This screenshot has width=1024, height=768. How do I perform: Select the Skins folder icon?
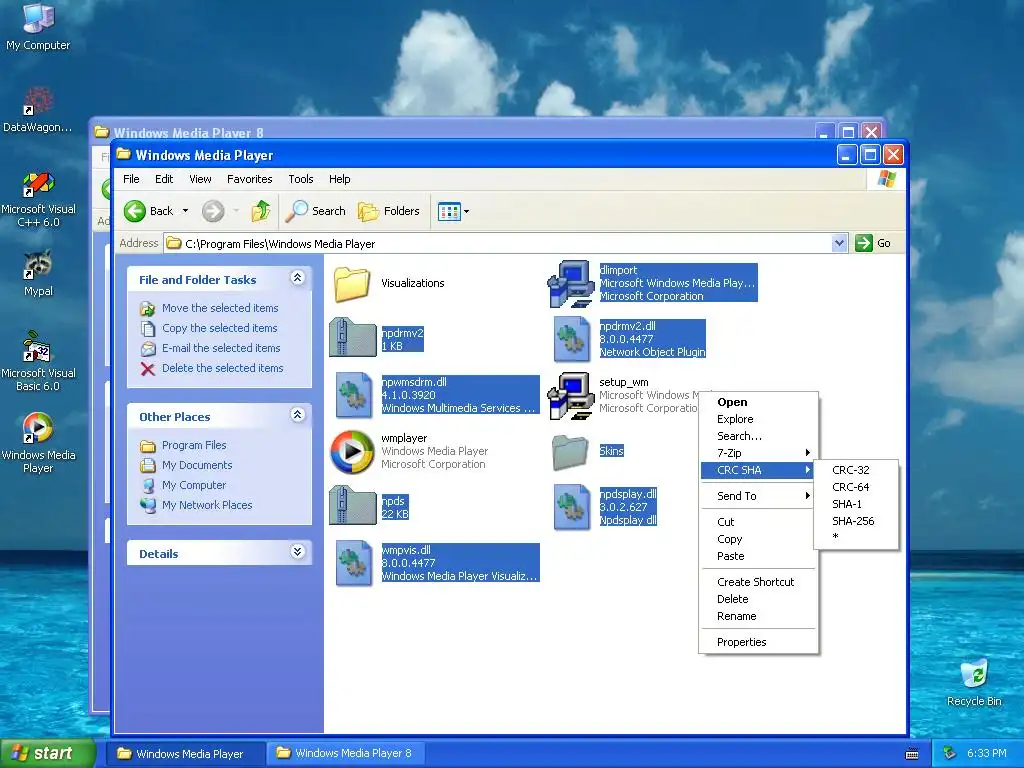click(571, 452)
